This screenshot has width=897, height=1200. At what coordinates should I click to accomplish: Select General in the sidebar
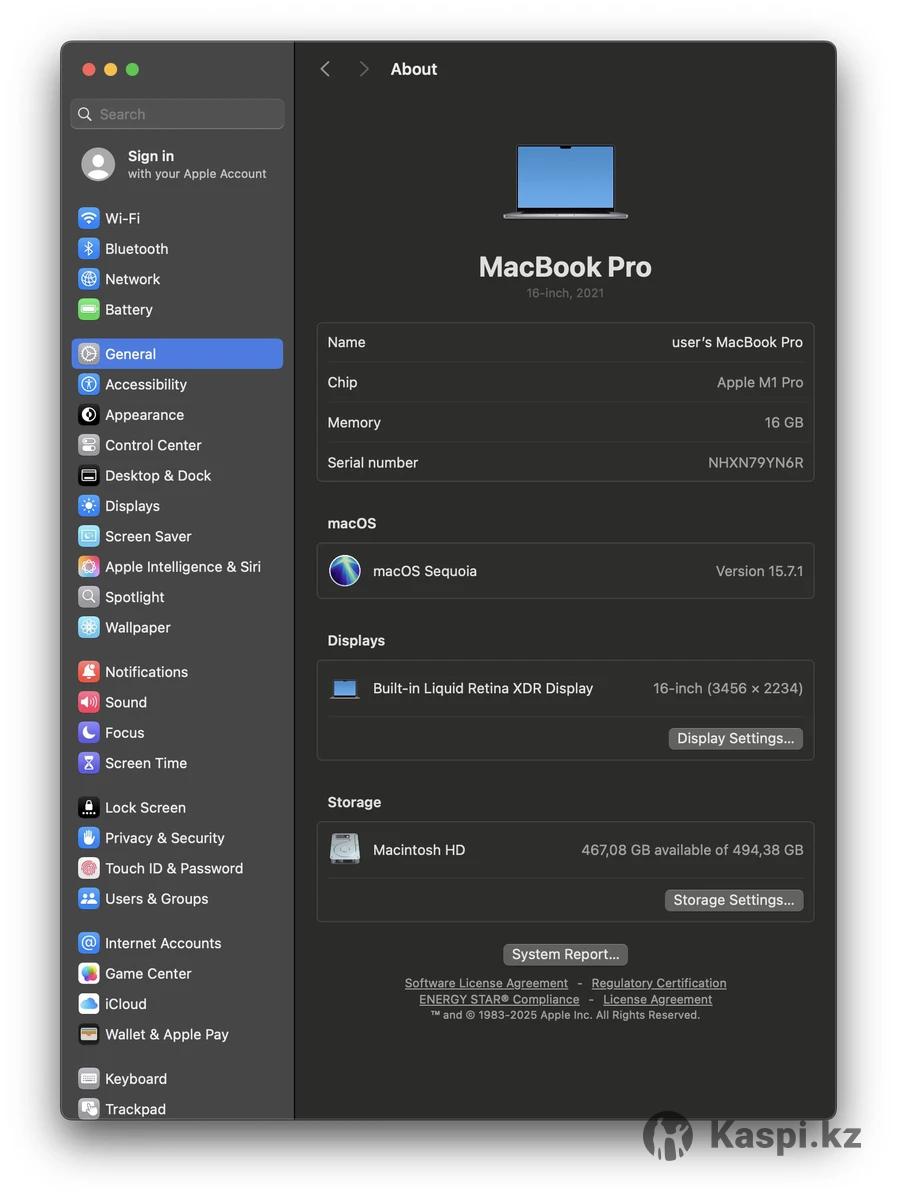pos(177,354)
